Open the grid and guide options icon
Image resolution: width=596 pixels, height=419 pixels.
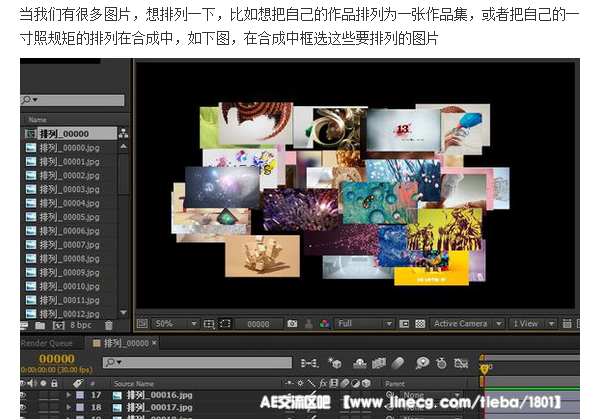[x=209, y=324]
